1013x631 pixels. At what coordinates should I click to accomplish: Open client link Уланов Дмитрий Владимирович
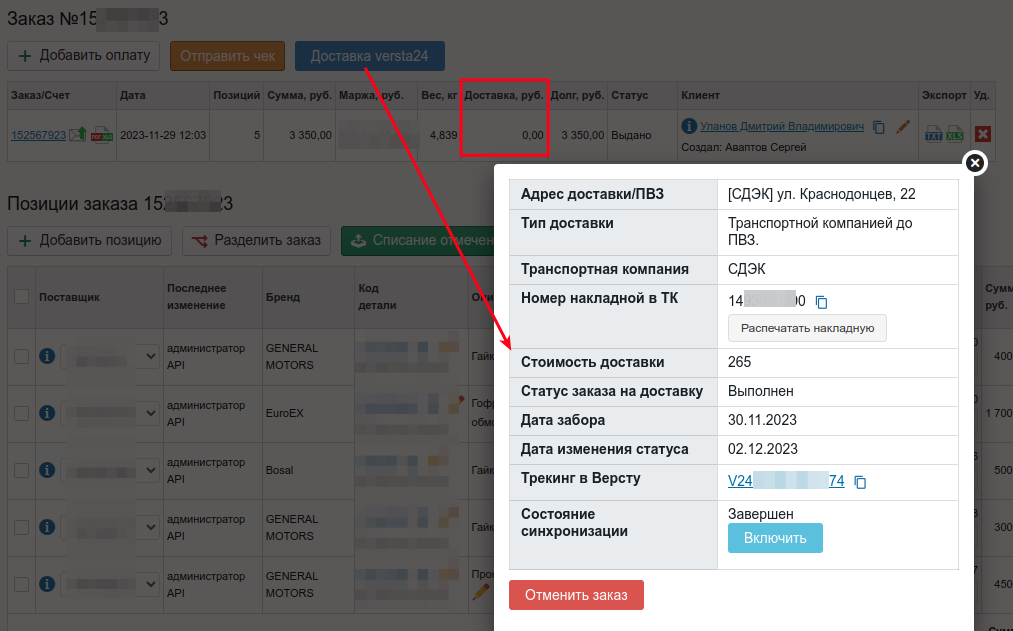pos(782,127)
